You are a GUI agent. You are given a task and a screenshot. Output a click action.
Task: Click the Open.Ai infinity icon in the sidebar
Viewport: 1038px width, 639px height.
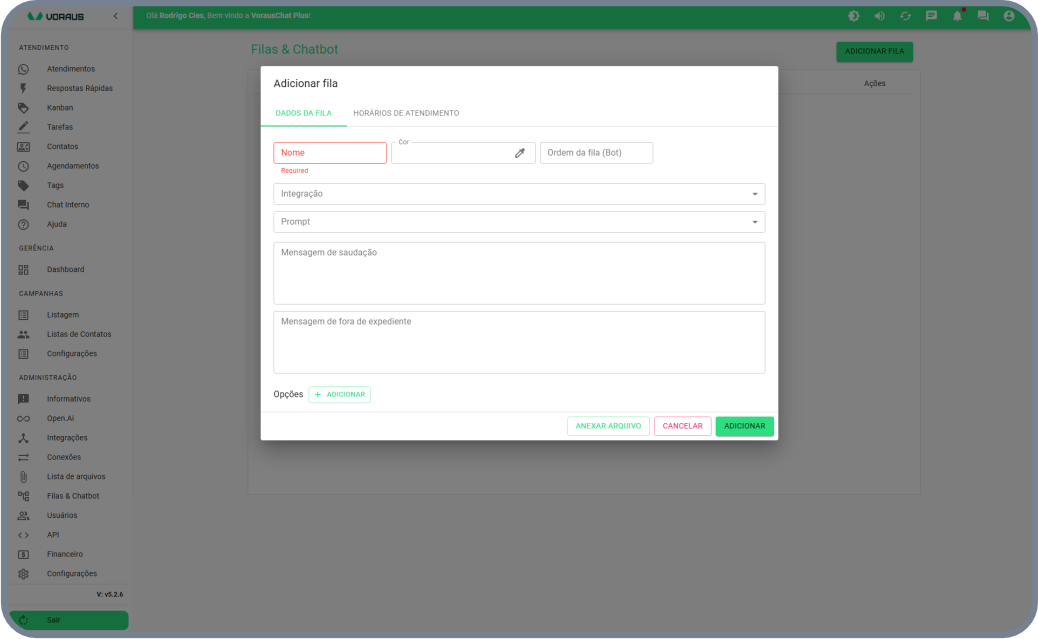pyautogui.click(x=24, y=418)
